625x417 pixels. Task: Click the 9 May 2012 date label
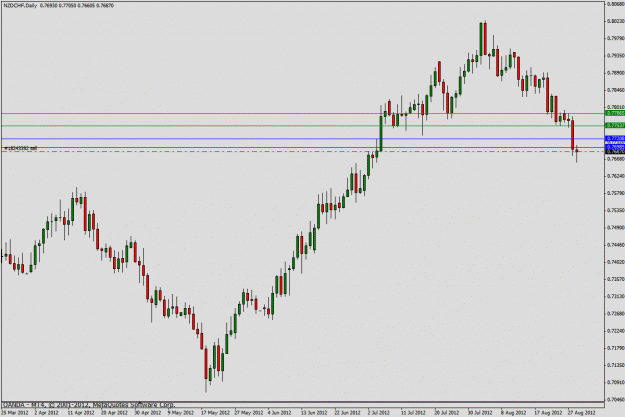(180, 413)
